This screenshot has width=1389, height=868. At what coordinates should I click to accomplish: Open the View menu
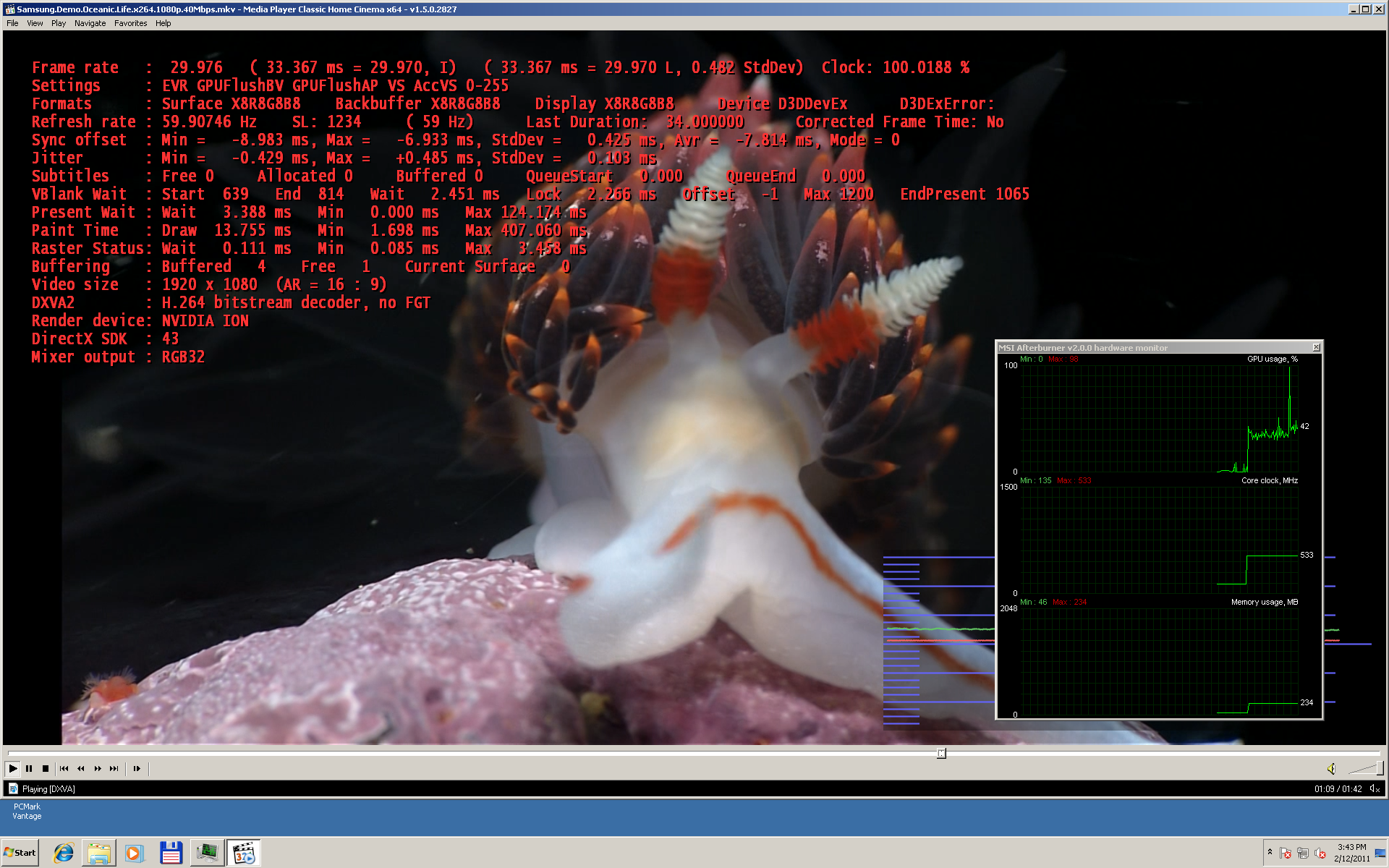[35, 23]
